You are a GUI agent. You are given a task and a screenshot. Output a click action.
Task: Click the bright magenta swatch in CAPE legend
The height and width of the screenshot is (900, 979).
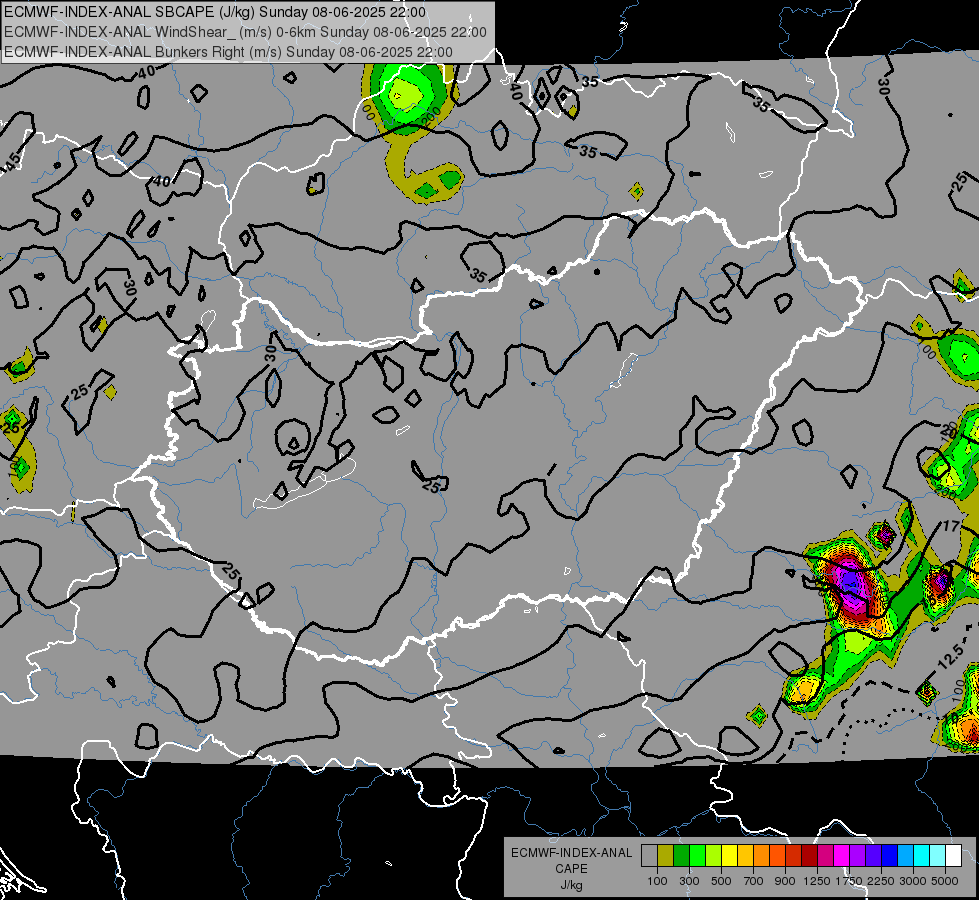tap(842, 855)
